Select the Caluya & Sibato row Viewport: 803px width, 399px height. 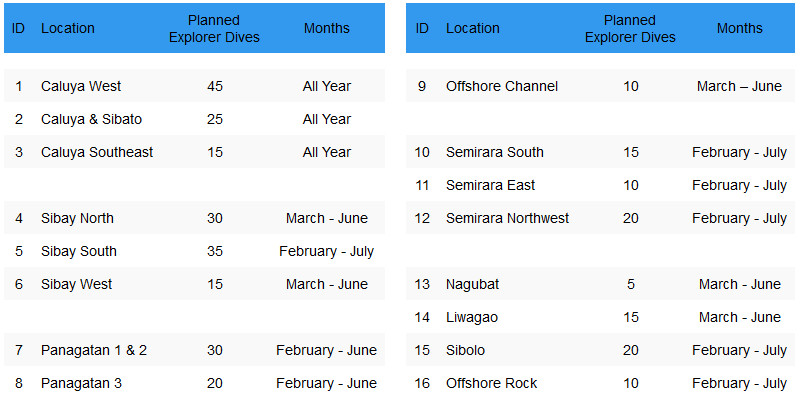tap(194, 119)
